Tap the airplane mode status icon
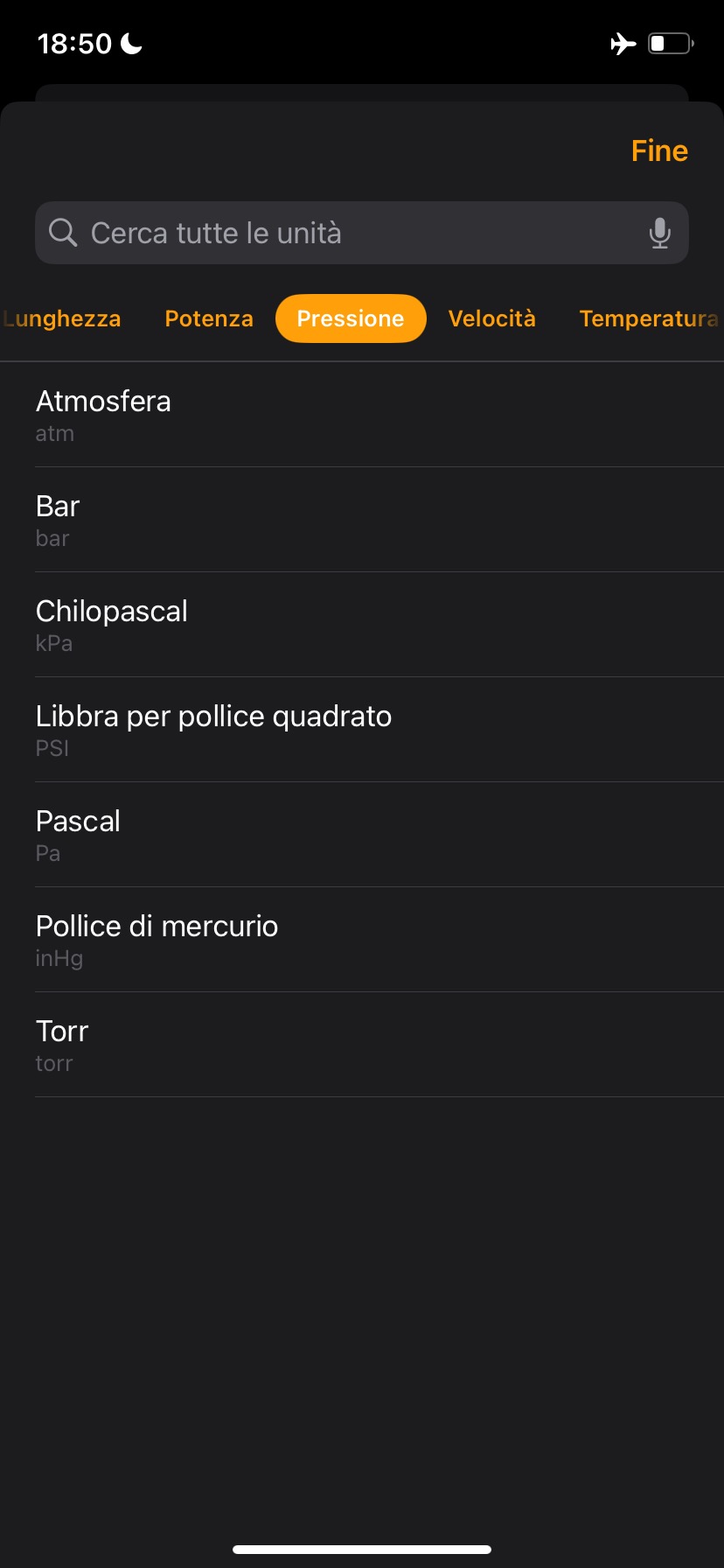 tap(623, 43)
